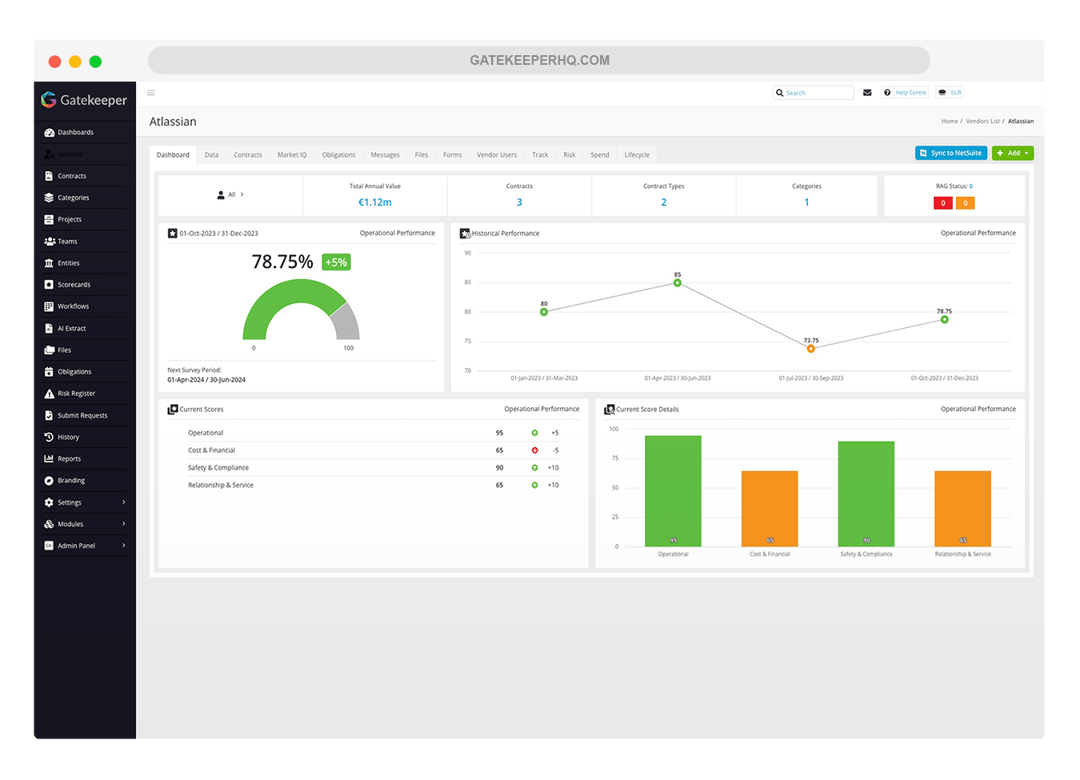Click the Reports icon in the sidebar
The image size is (1080, 780).
51,459
